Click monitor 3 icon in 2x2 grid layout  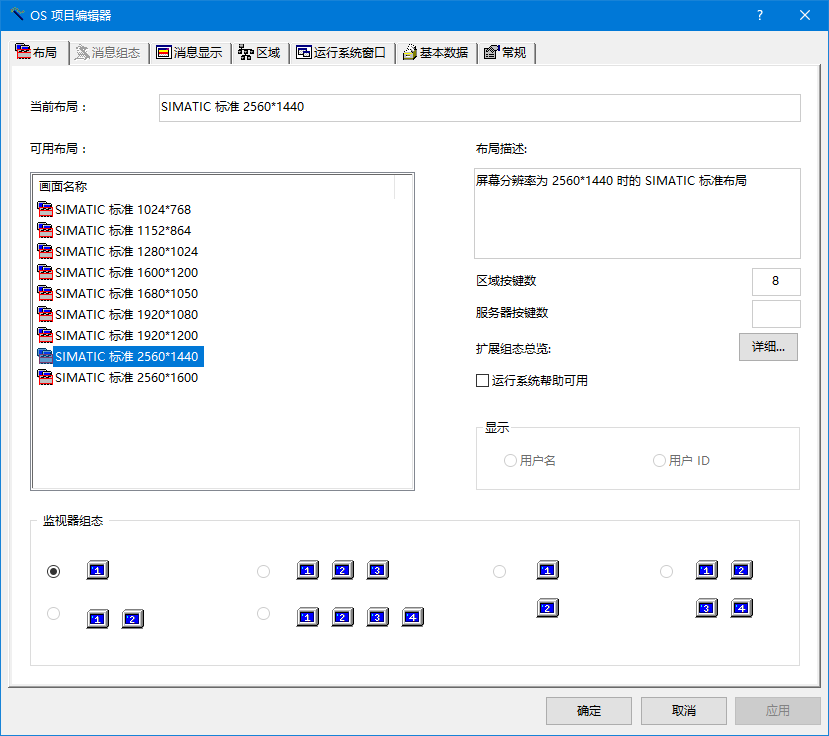[706, 608]
